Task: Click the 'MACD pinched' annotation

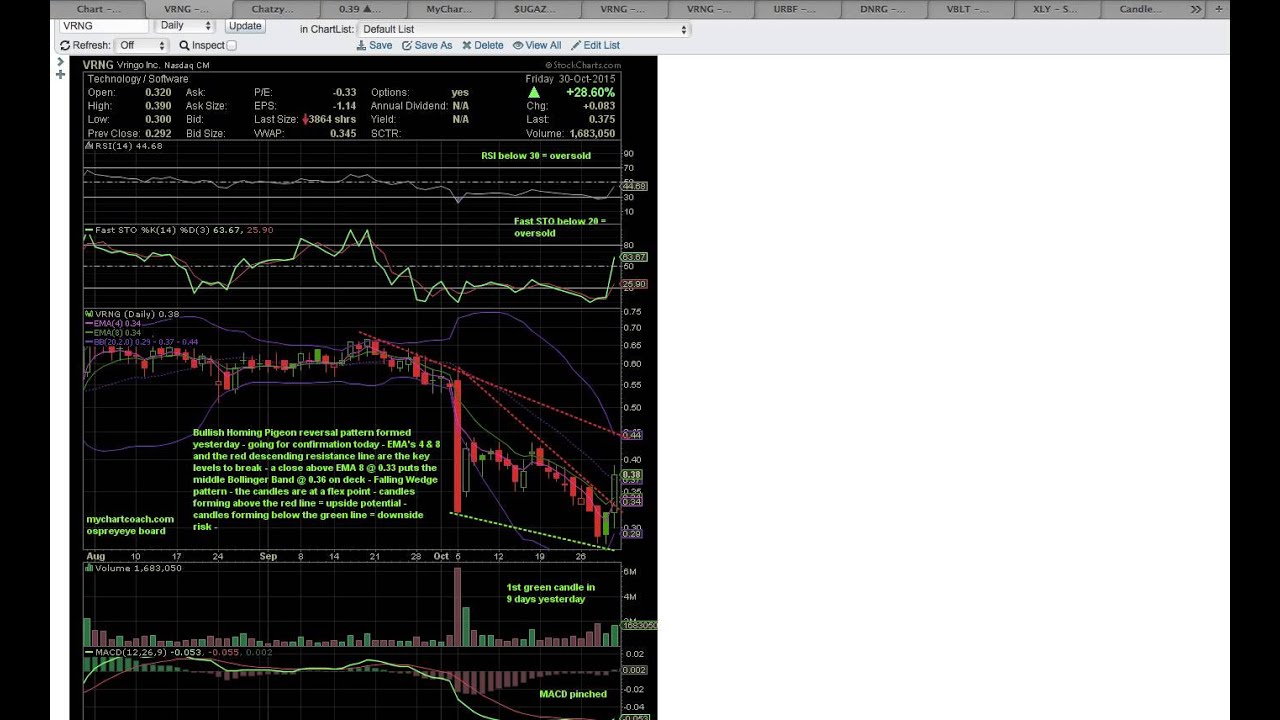Action: point(573,694)
